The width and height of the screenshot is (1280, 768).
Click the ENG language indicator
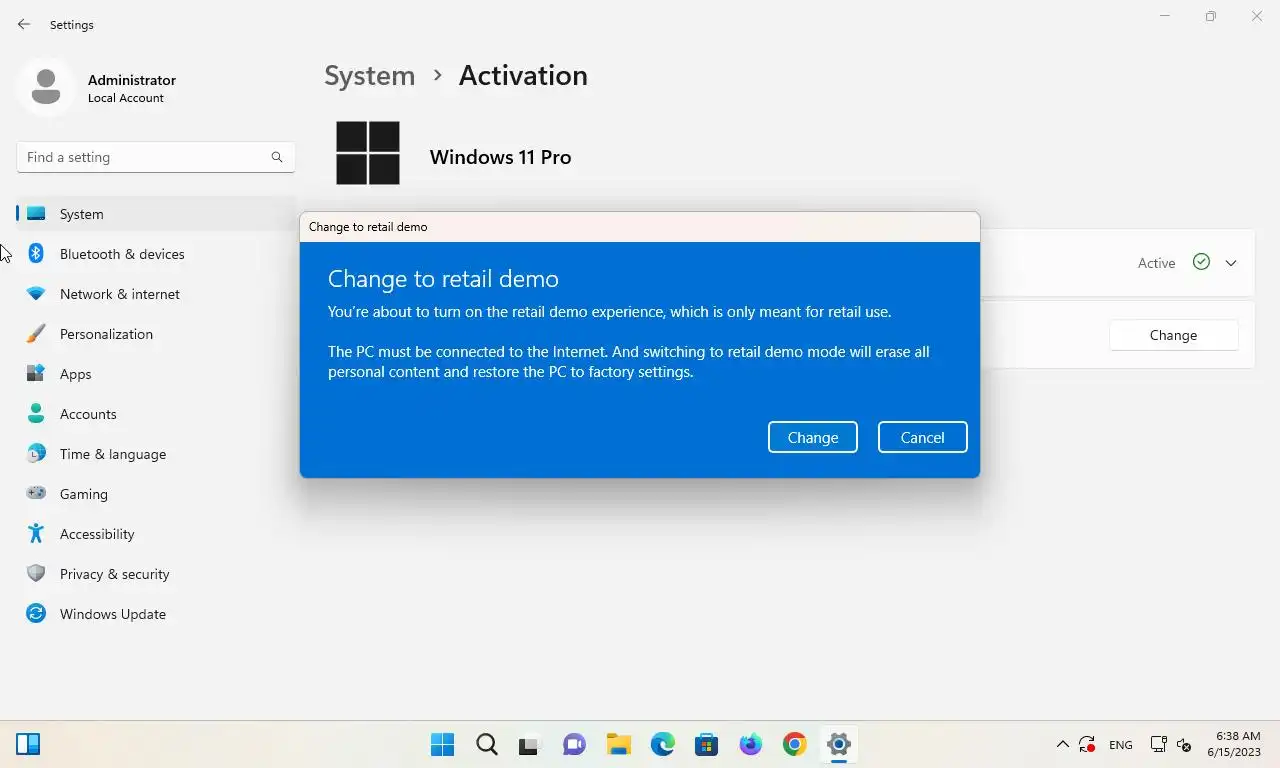[x=1121, y=745]
